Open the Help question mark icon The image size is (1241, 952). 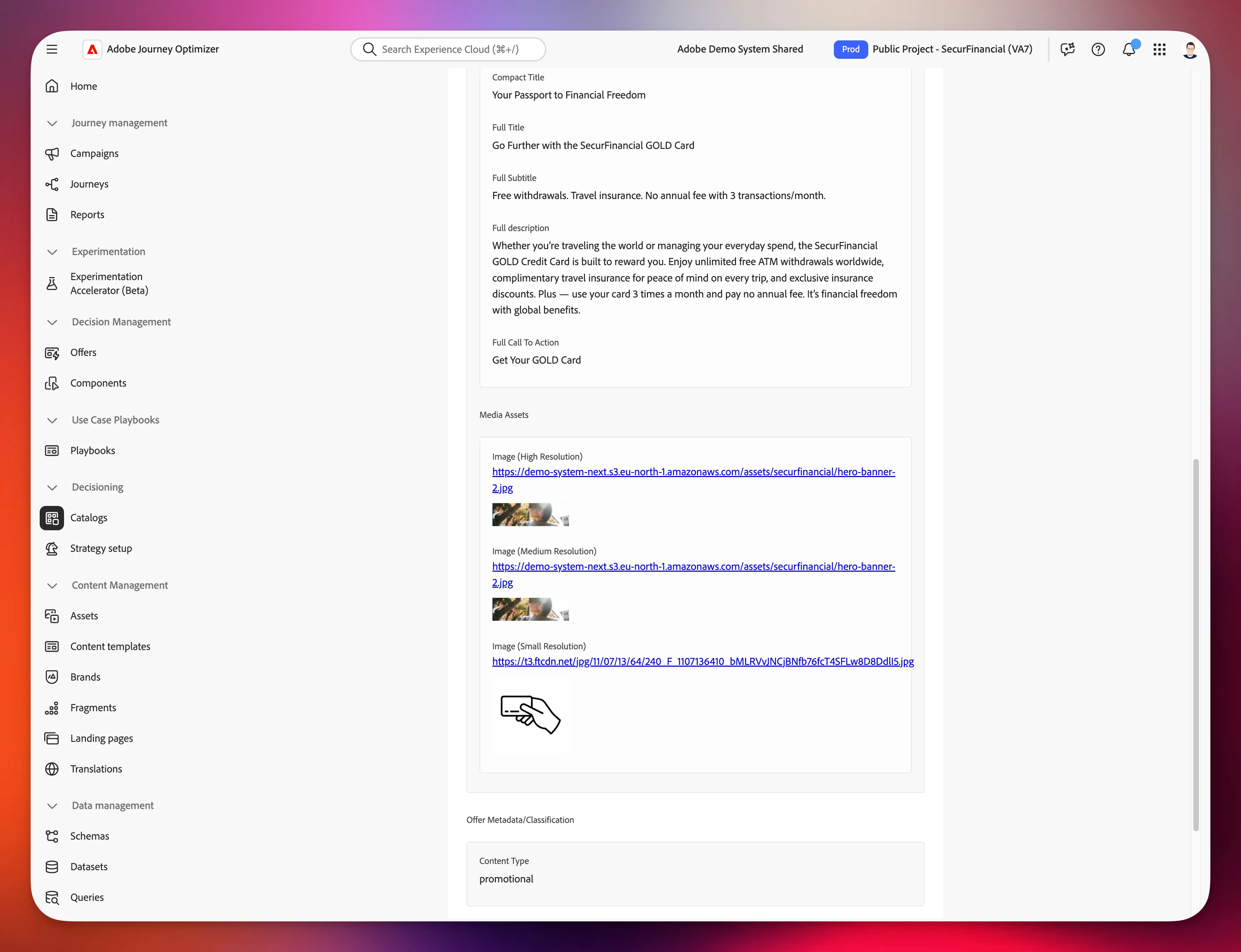[1098, 49]
